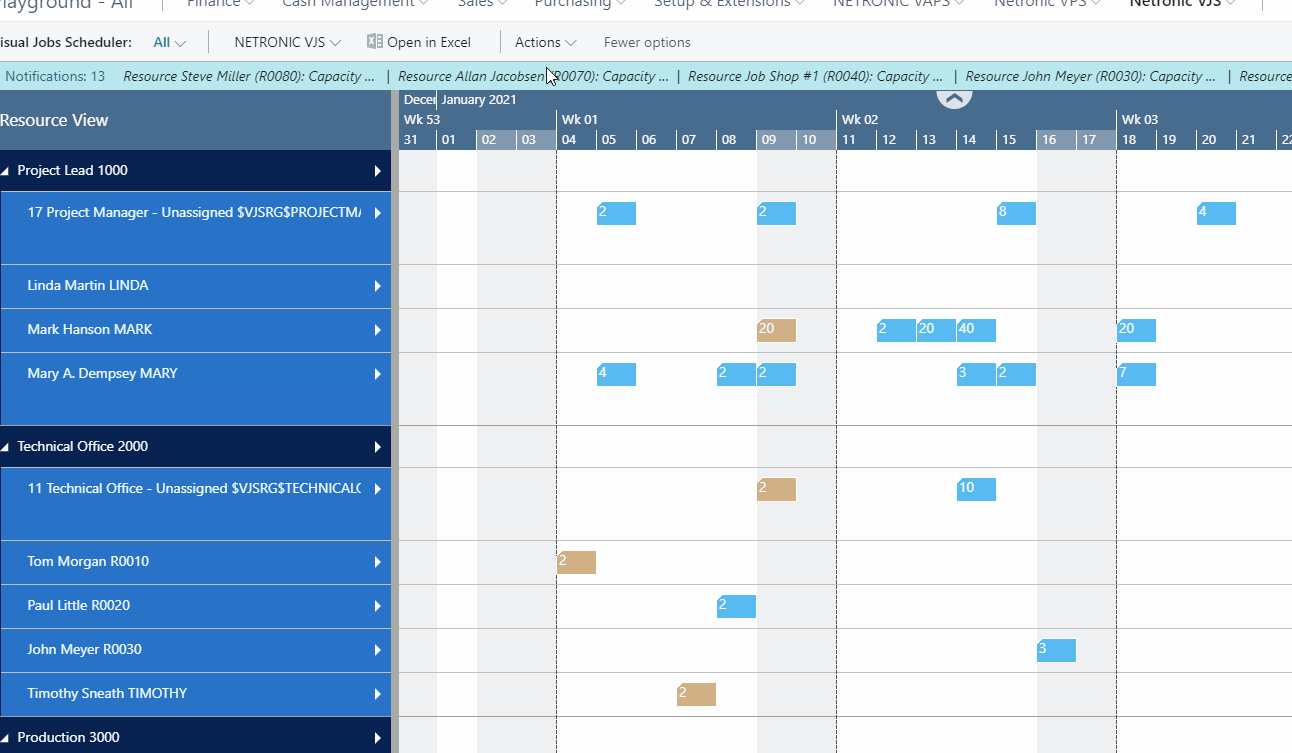1292x753 pixels.
Task: Select Timothy Sneath's tan bar labeled 2
Action: 696,694
